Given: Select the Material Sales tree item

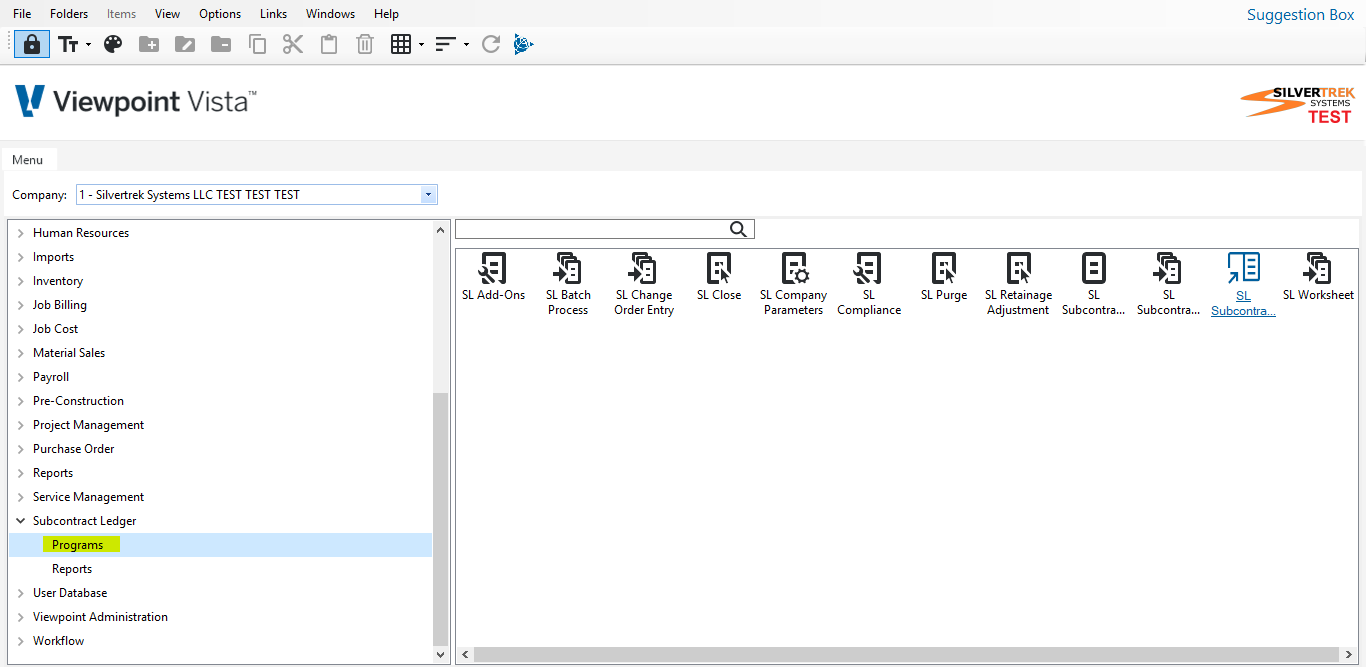Looking at the screenshot, I should [x=69, y=353].
